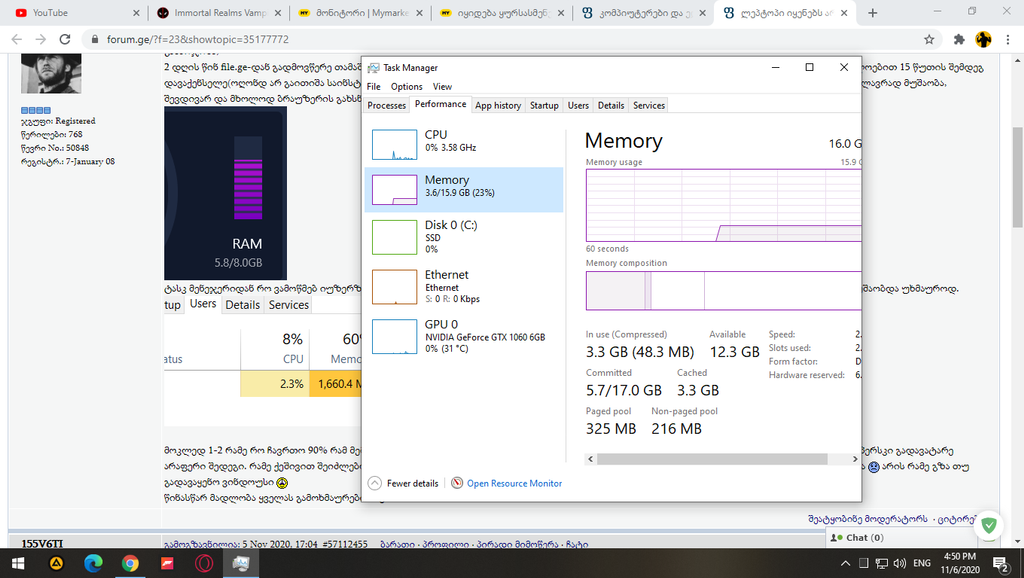The width and height of the screenshot is (1024, 578).
Task: Click the 155V6TI username link
Action: pos(42,543)
